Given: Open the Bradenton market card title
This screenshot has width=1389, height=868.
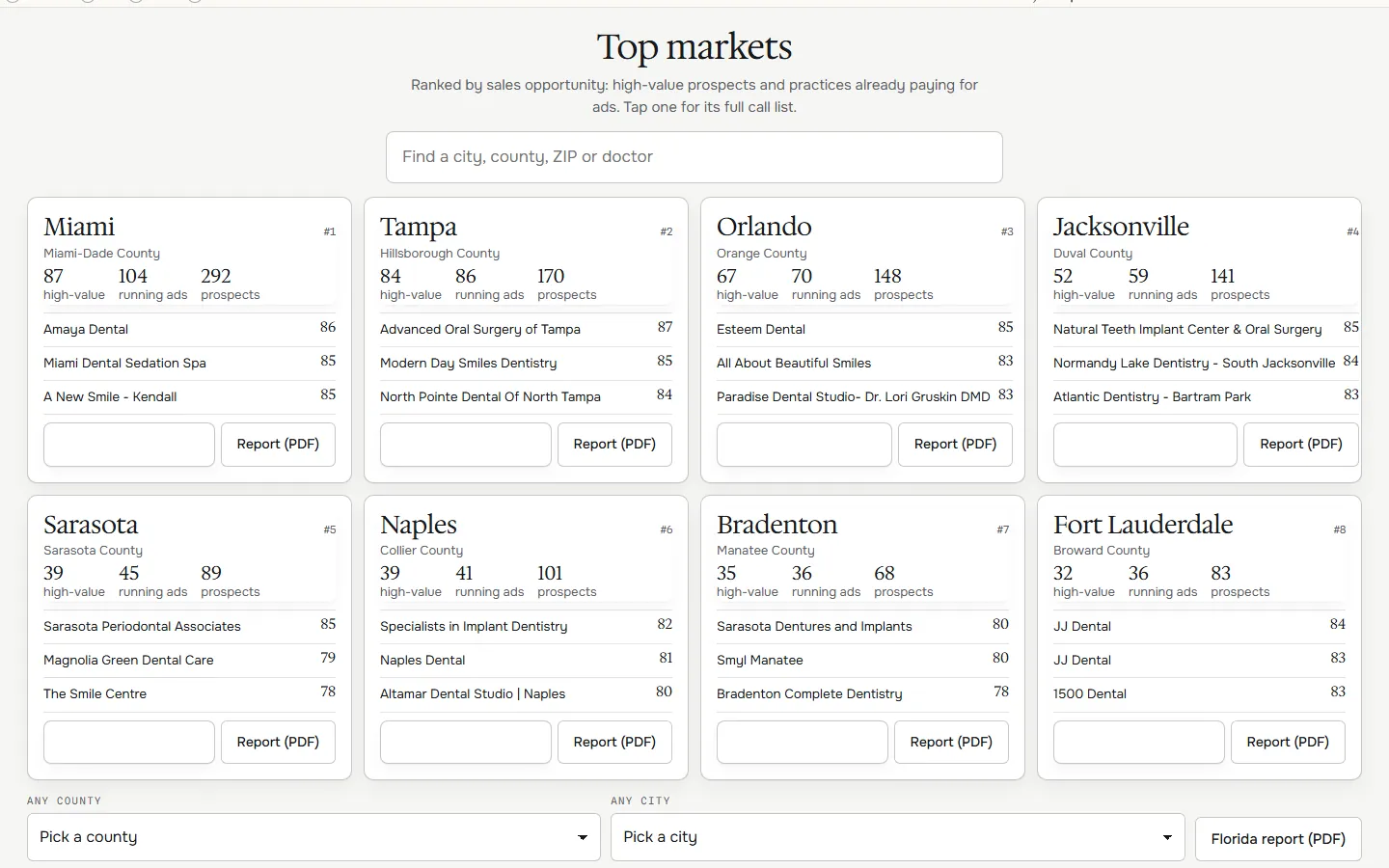Looking at the screenshot, I should [777, 526].
